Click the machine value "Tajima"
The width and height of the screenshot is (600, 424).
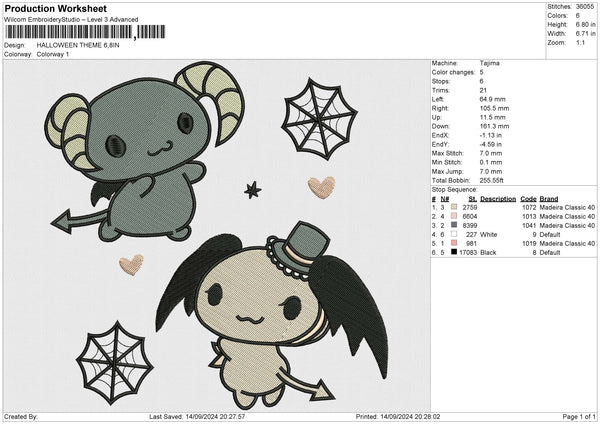click(x=489, y=63)
